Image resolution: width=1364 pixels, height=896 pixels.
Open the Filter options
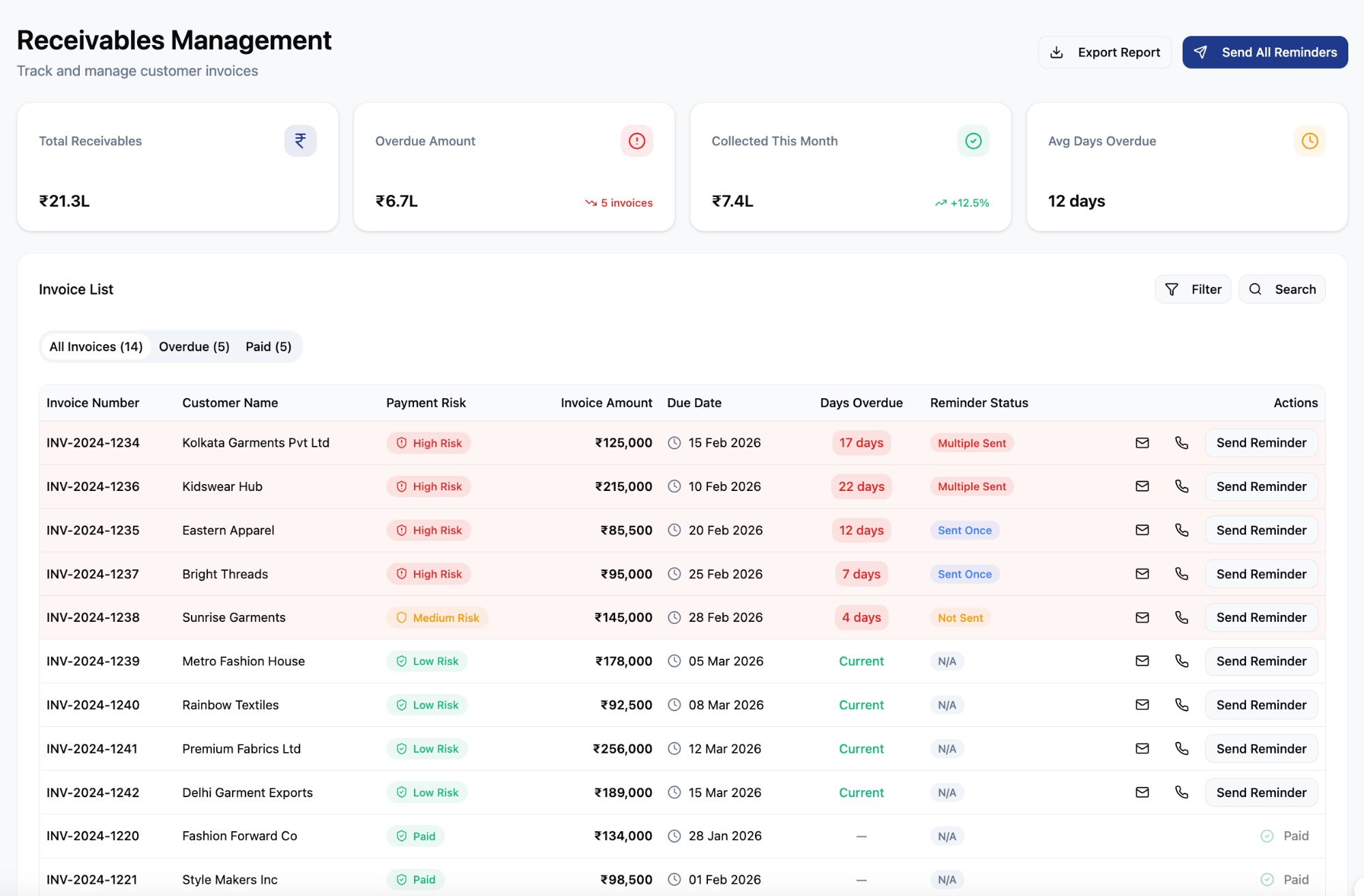[1193, 289]
